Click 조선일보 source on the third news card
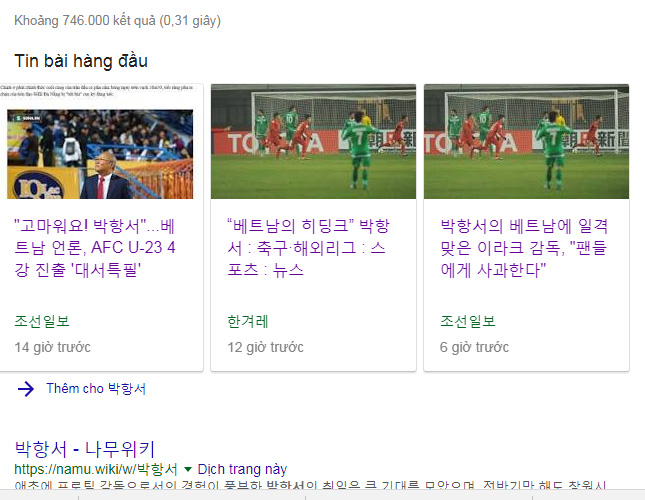Image resolution: width=645 pixels, height=500 pixels. pos(468,321)
